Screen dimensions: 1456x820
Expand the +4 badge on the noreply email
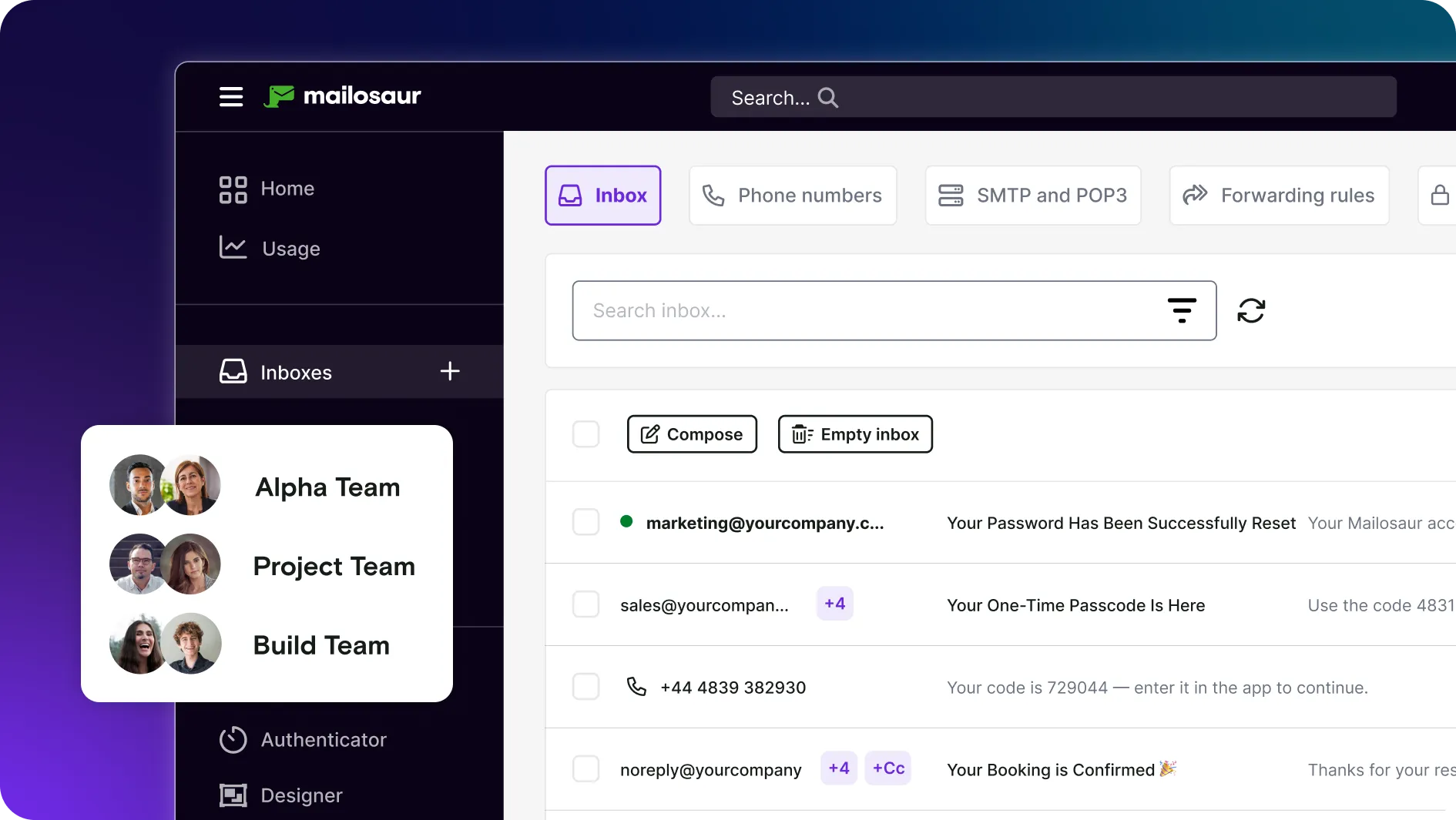(x=839, y=768)
